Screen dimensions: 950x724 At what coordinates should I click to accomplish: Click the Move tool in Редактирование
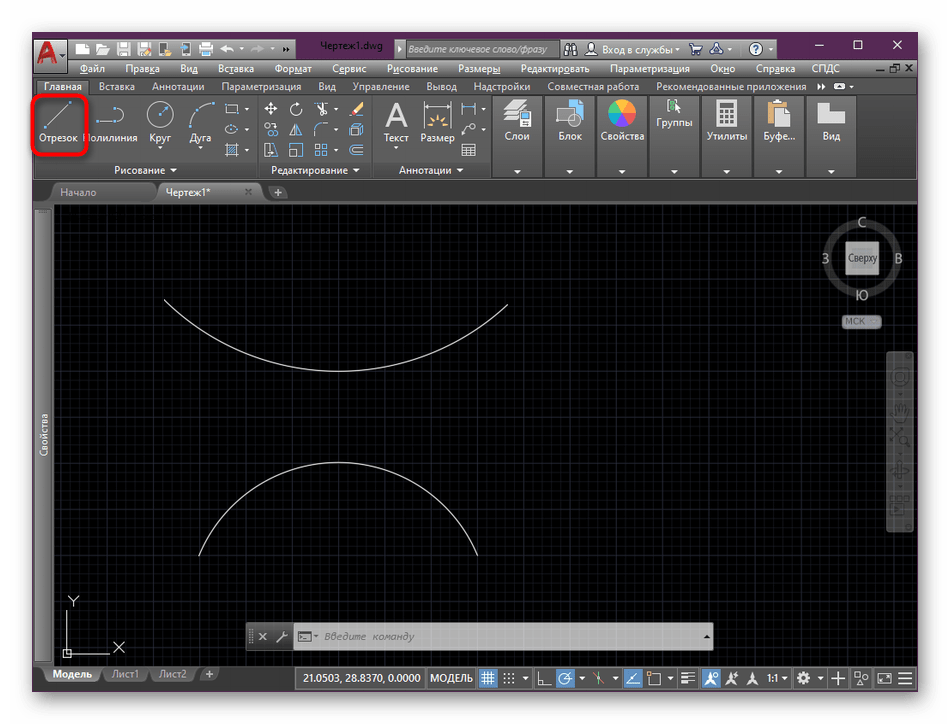tap(271, 109)
